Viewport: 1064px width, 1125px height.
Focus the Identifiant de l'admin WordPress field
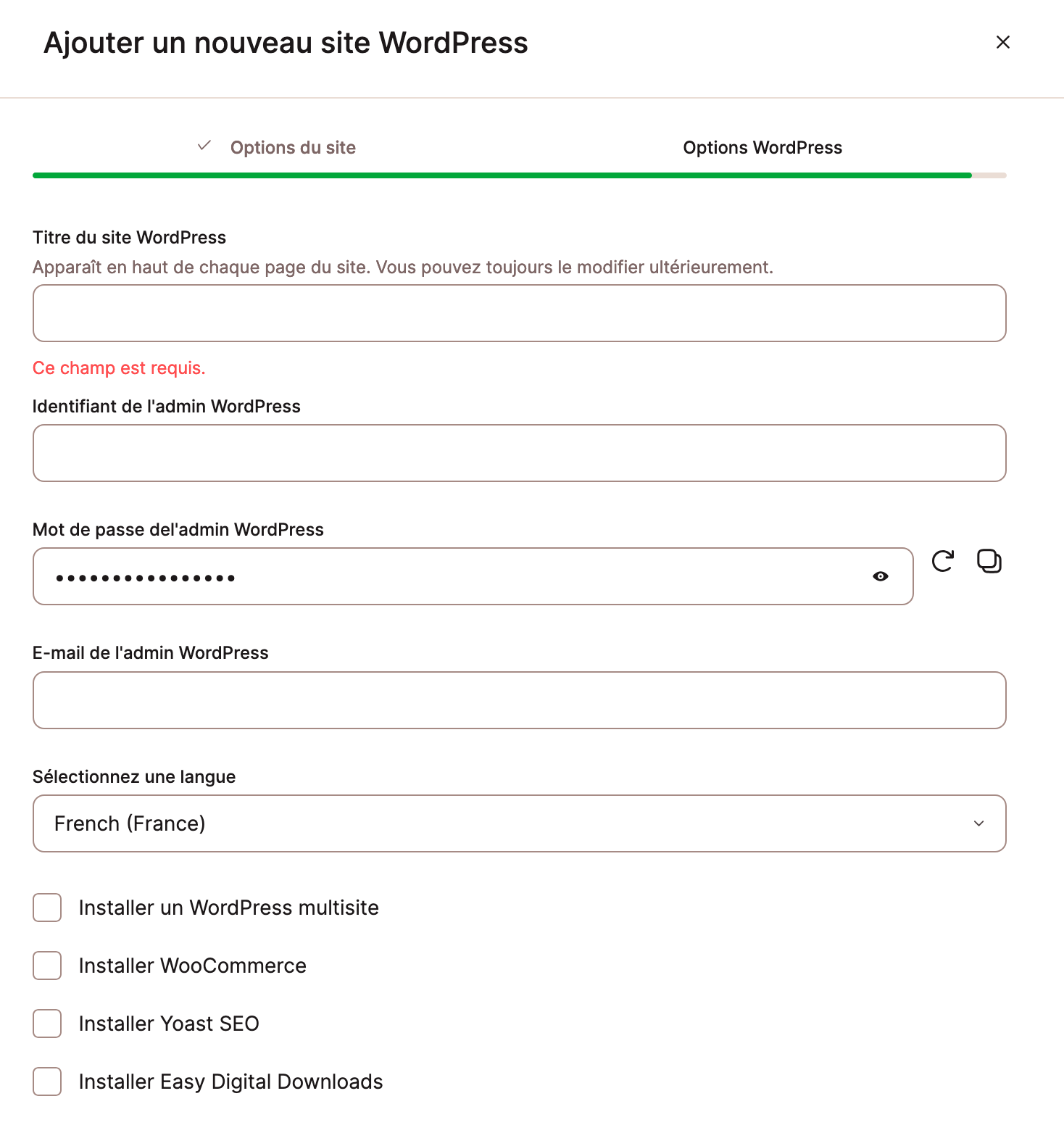(520, 453)
